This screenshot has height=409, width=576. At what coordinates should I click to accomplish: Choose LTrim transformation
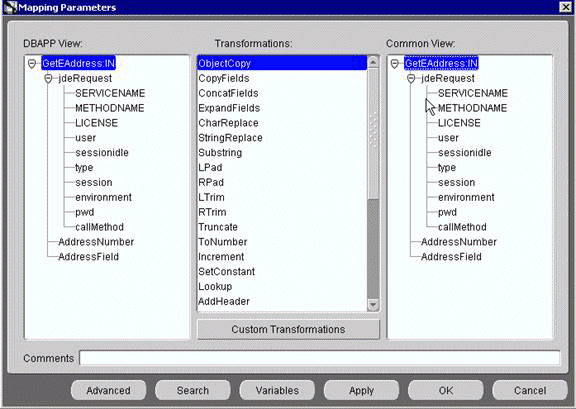282,197
